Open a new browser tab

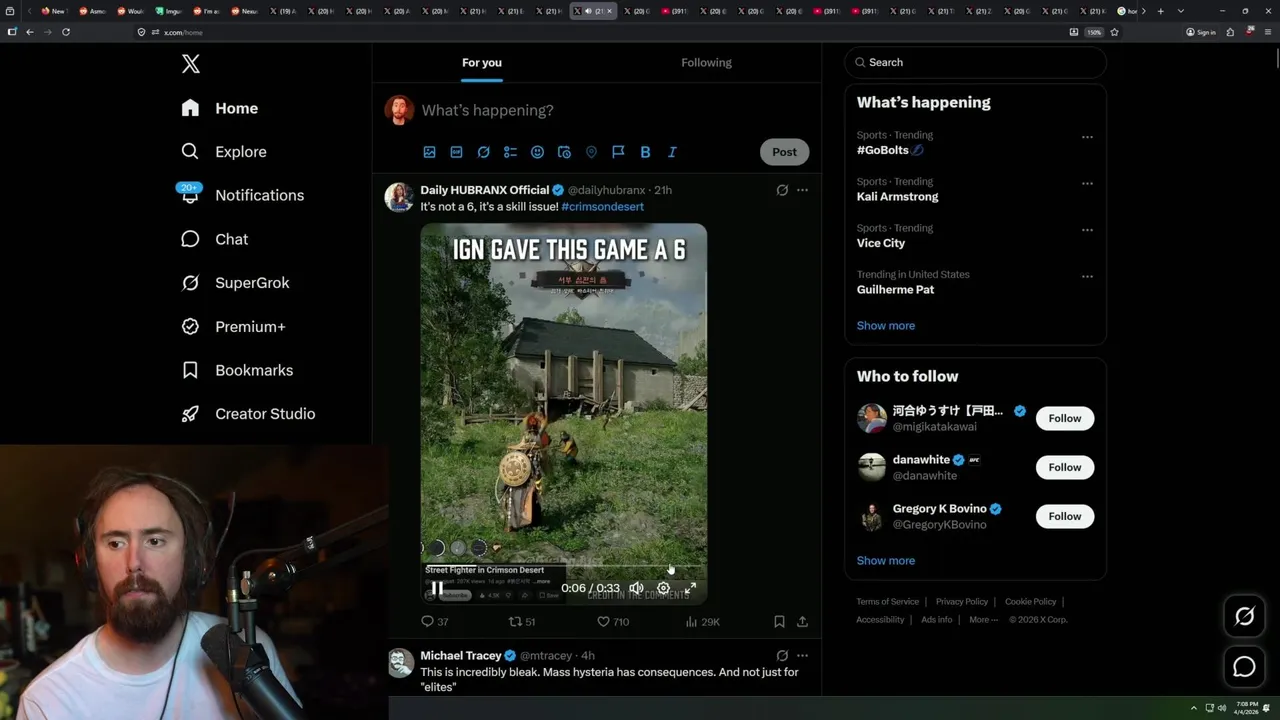coord(1160,11)
